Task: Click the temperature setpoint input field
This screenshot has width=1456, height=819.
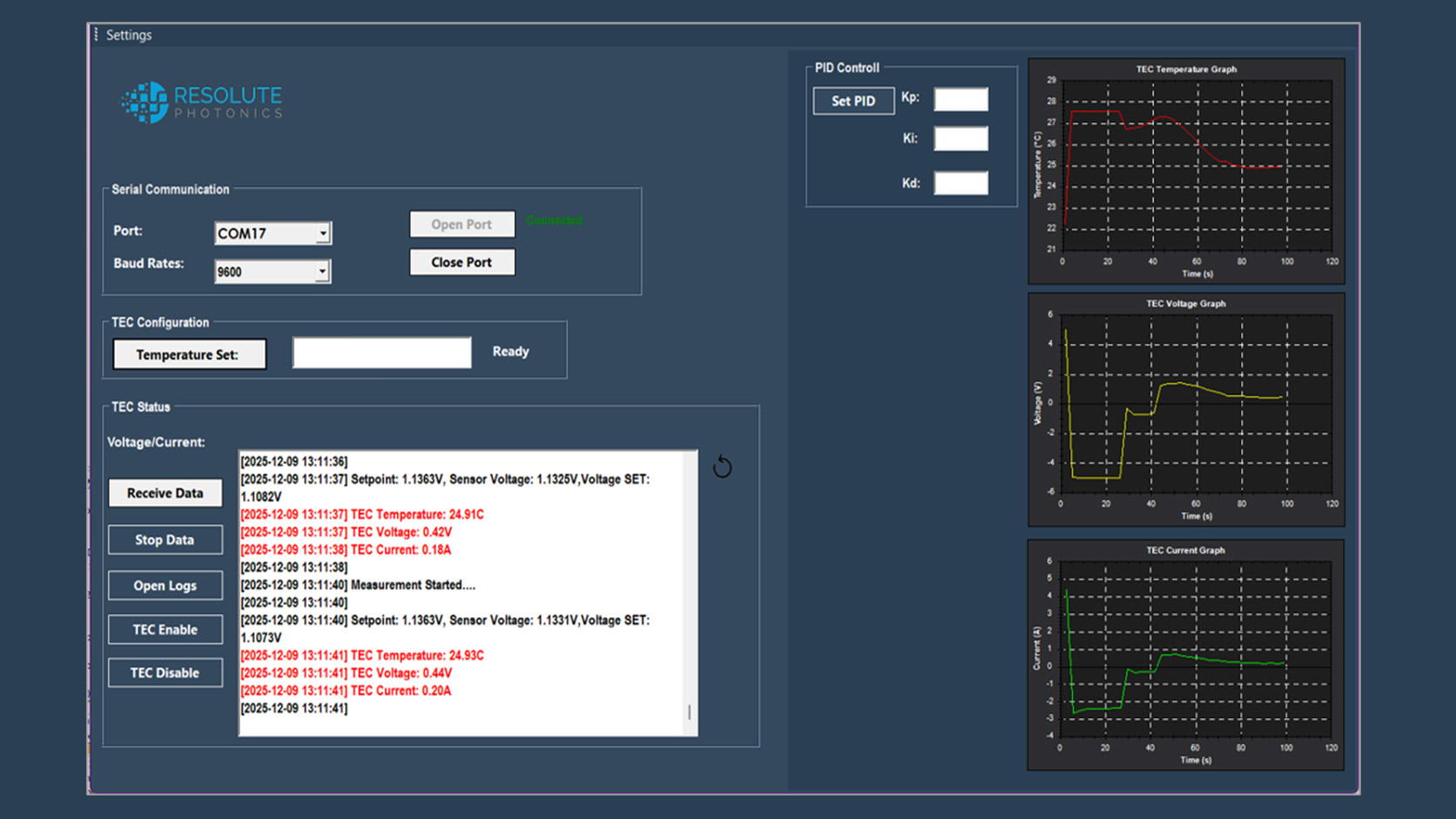Action: click(381, 352)
